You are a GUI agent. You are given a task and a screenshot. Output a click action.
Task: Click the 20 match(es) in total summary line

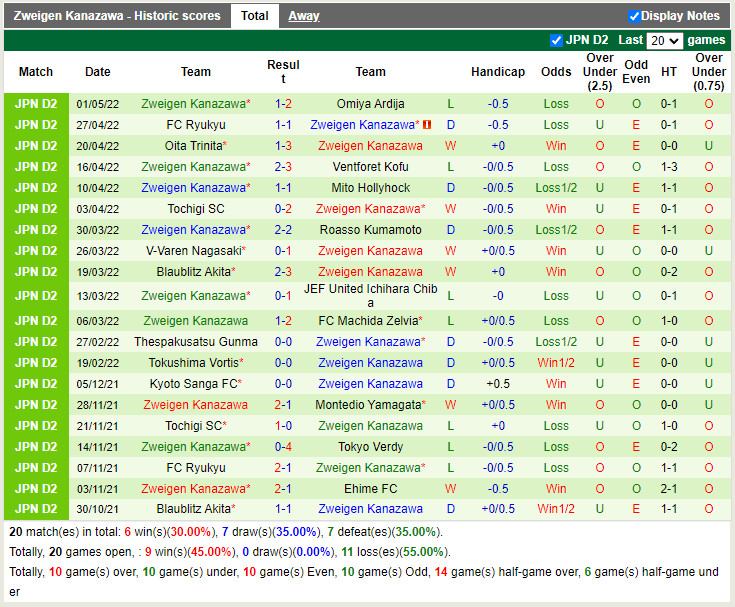click(225, 532)
